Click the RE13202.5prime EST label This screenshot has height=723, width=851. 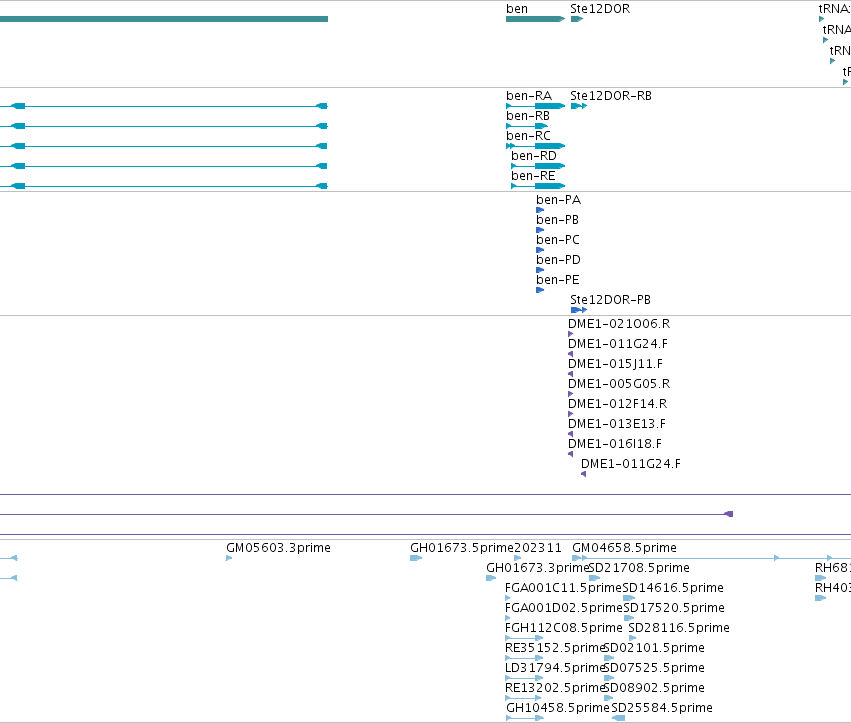coord(554,688)
